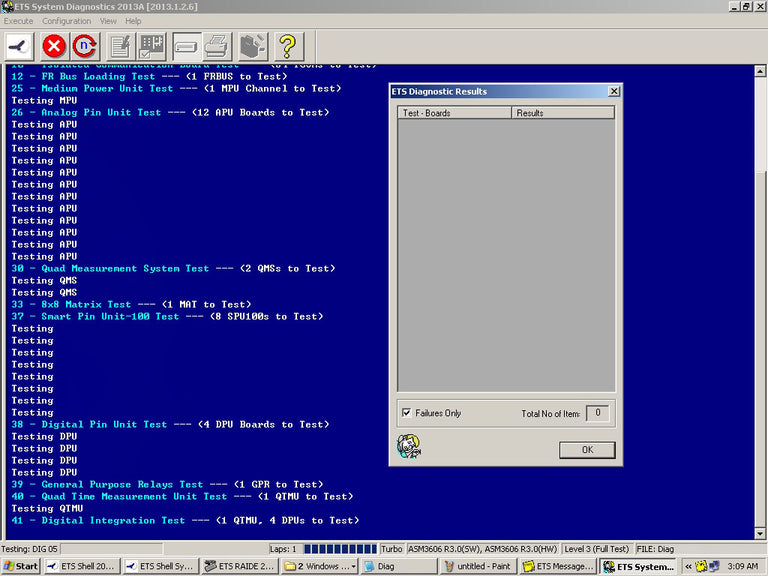
Task: Click the run test airplane icon
Action: (20, 47)
